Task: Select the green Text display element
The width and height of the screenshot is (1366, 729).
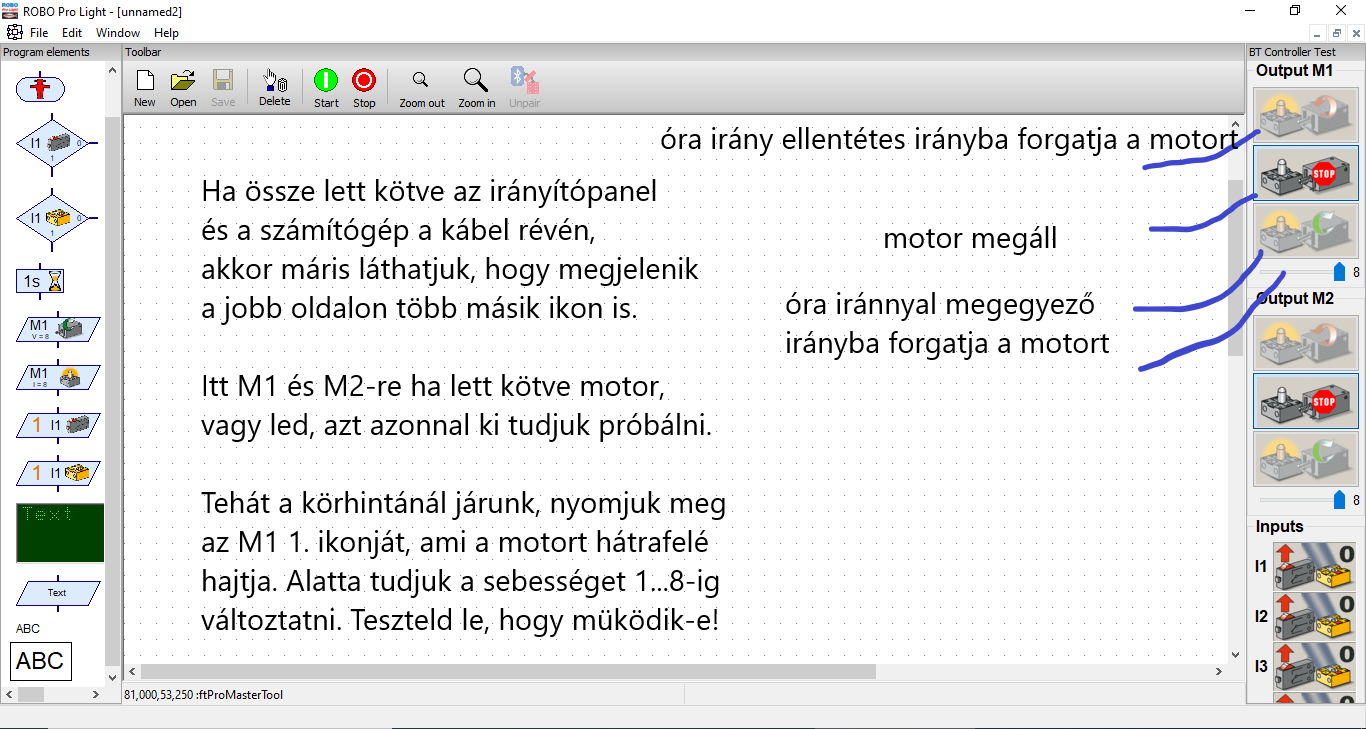Action: [59, 532]
